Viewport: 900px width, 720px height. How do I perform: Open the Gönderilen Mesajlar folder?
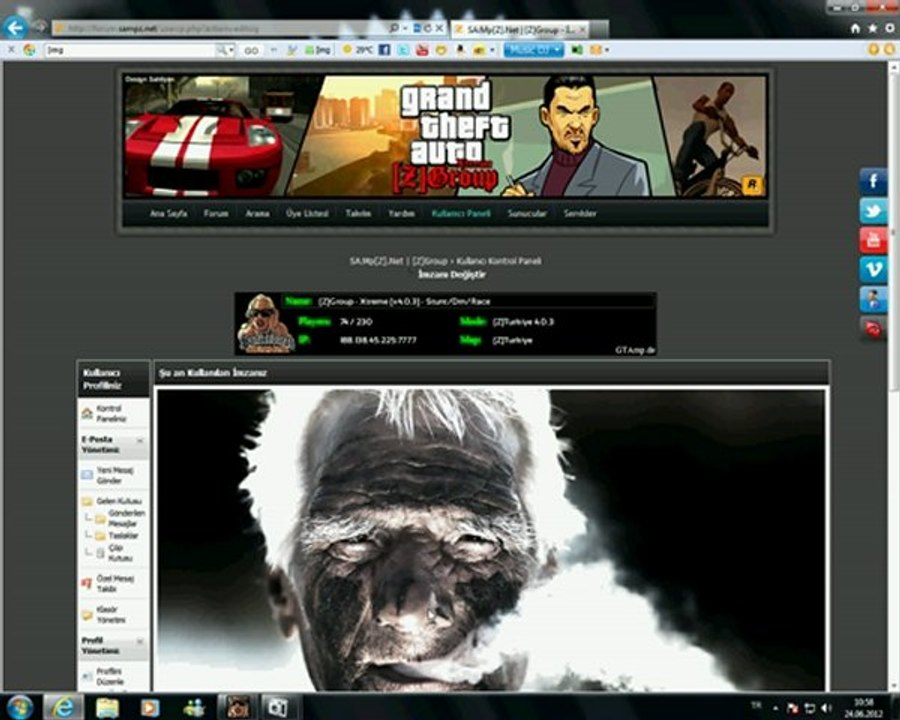click(x=126, y=518)
